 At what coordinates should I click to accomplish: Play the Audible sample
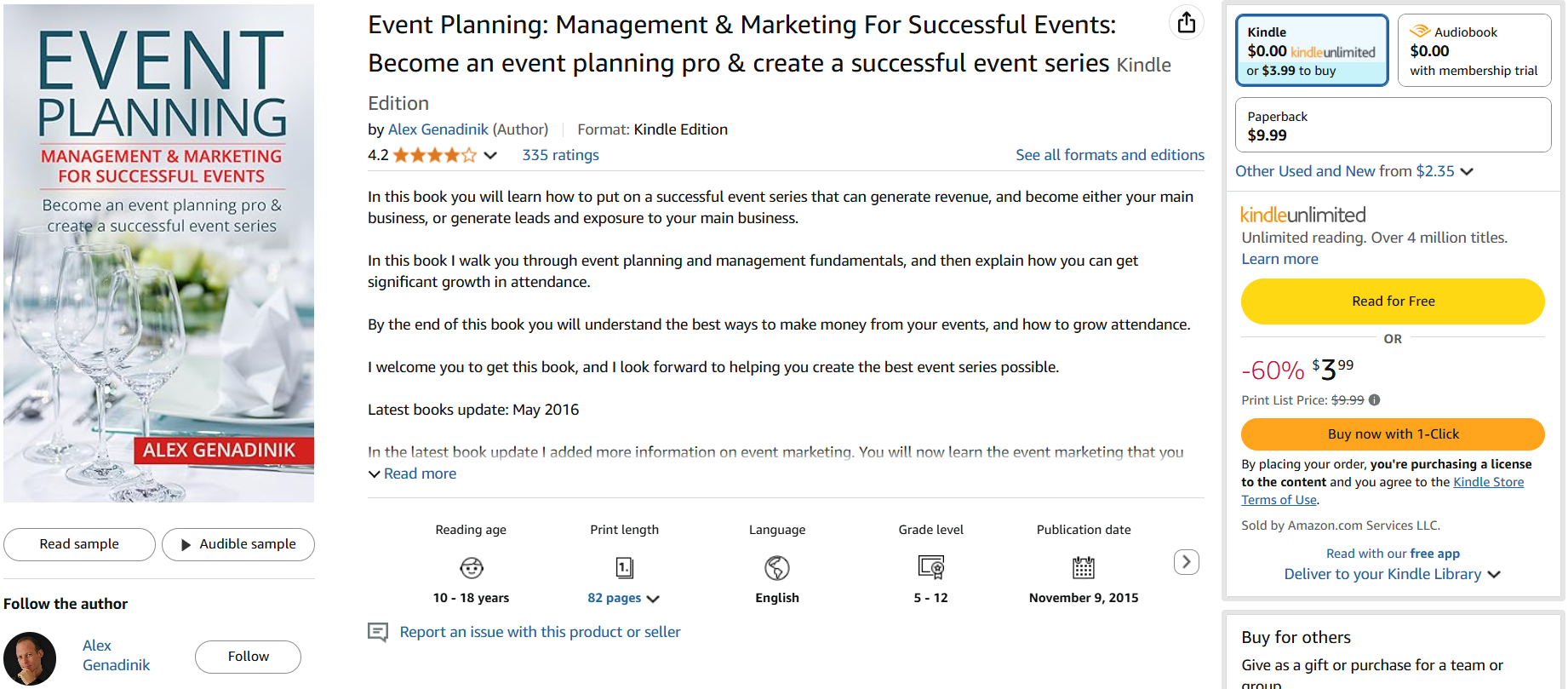coord(238,544)
